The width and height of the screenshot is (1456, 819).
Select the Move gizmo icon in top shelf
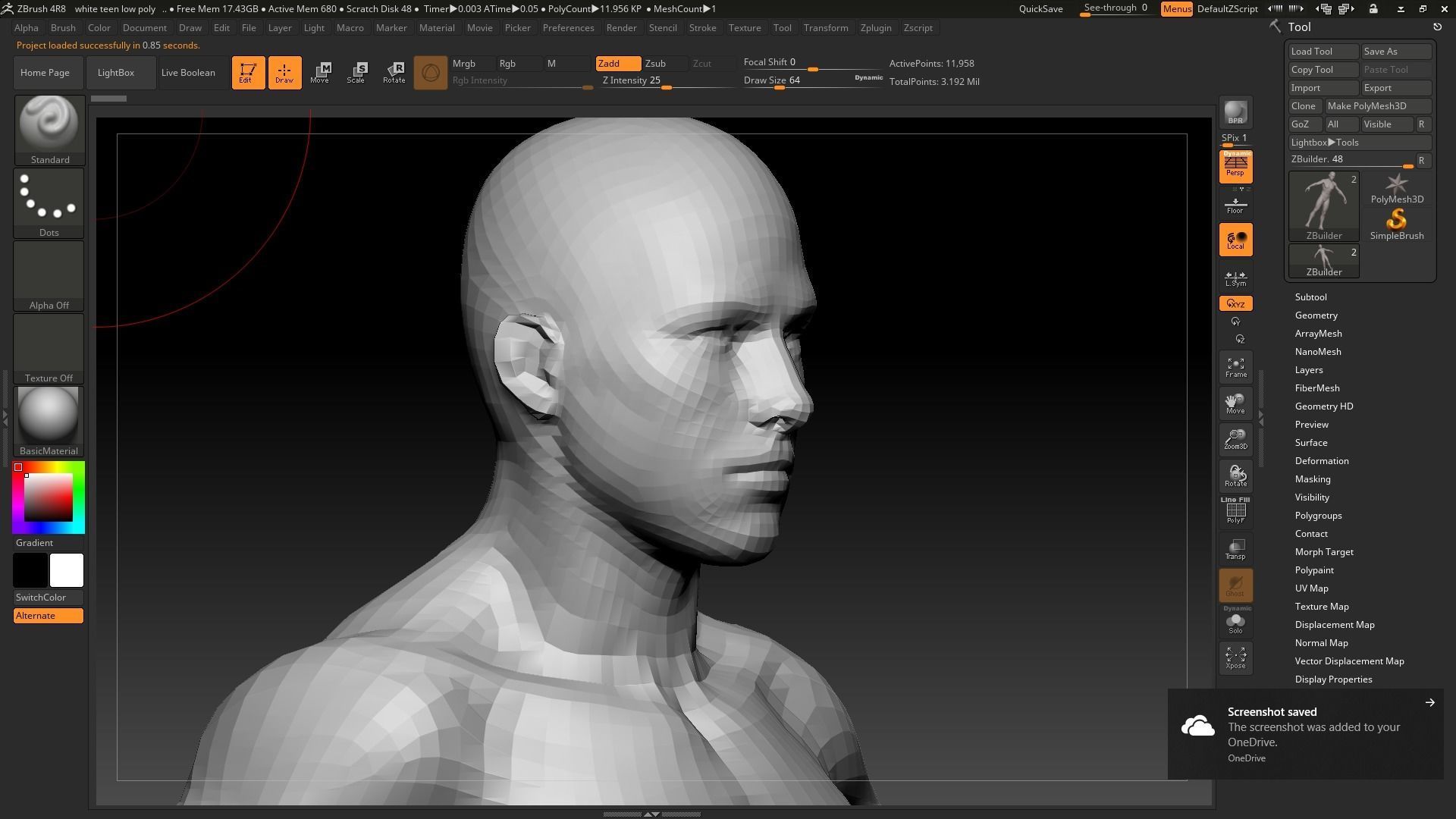pos(320,73)
